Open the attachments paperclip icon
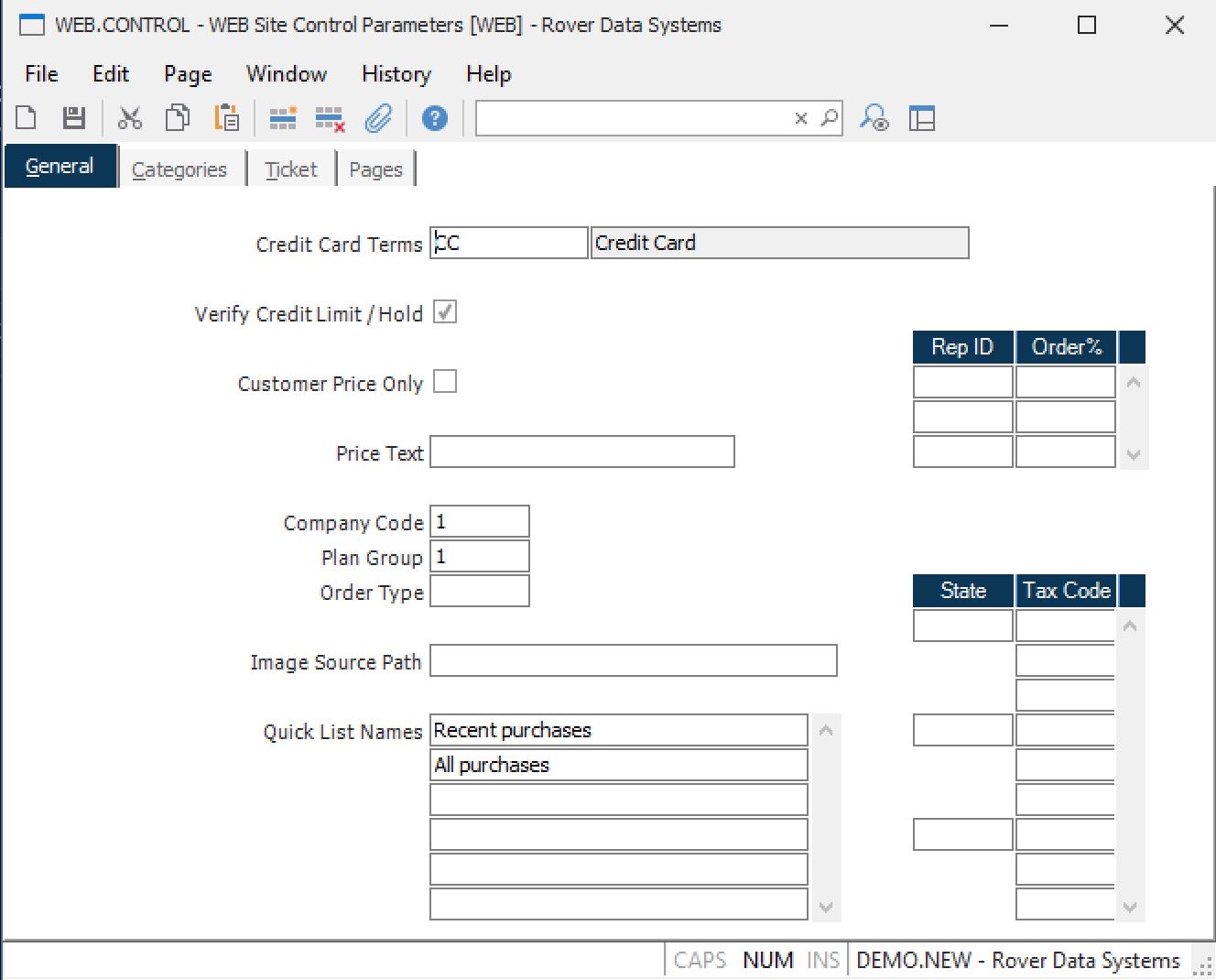This screenshot has height=980, width=1216. tap(378, 118)
